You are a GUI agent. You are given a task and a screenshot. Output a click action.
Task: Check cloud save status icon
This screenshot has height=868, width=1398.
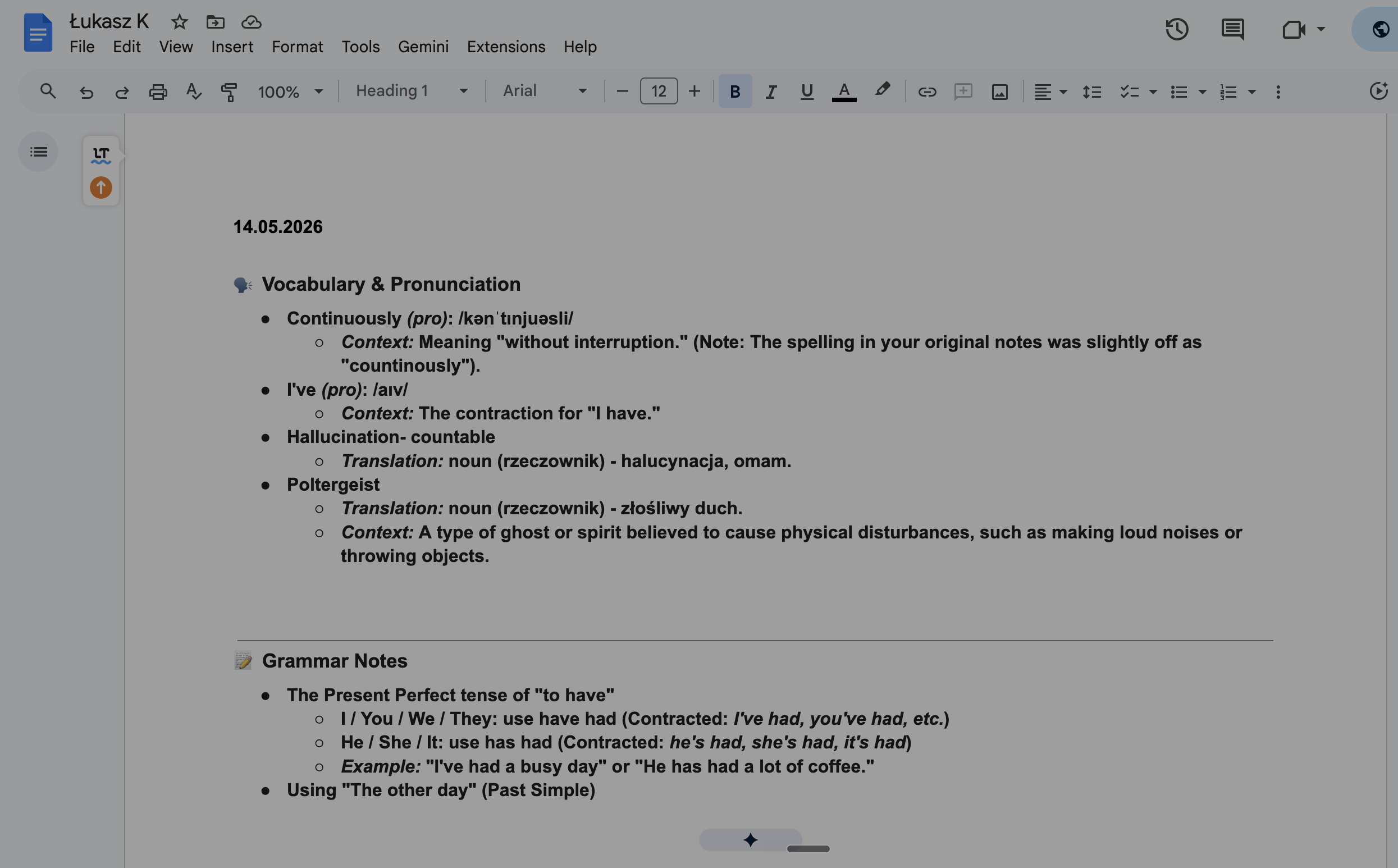pyautogui.click(x=252, y=22)
